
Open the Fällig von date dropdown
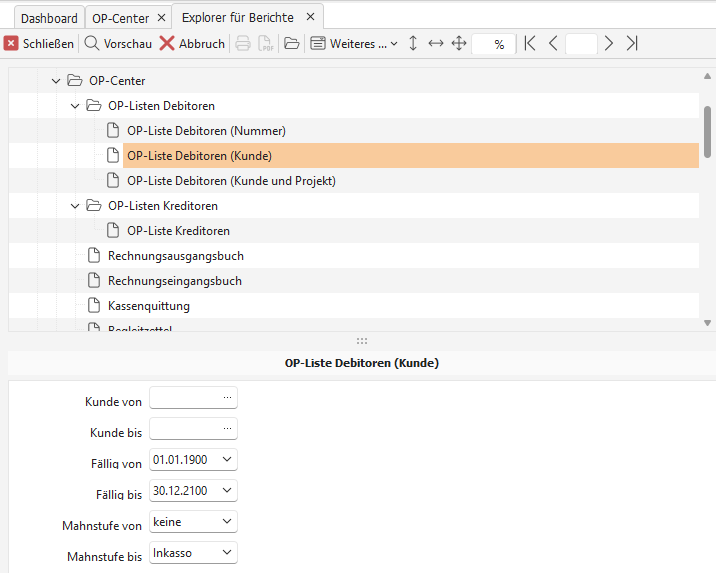click(227, 459)
